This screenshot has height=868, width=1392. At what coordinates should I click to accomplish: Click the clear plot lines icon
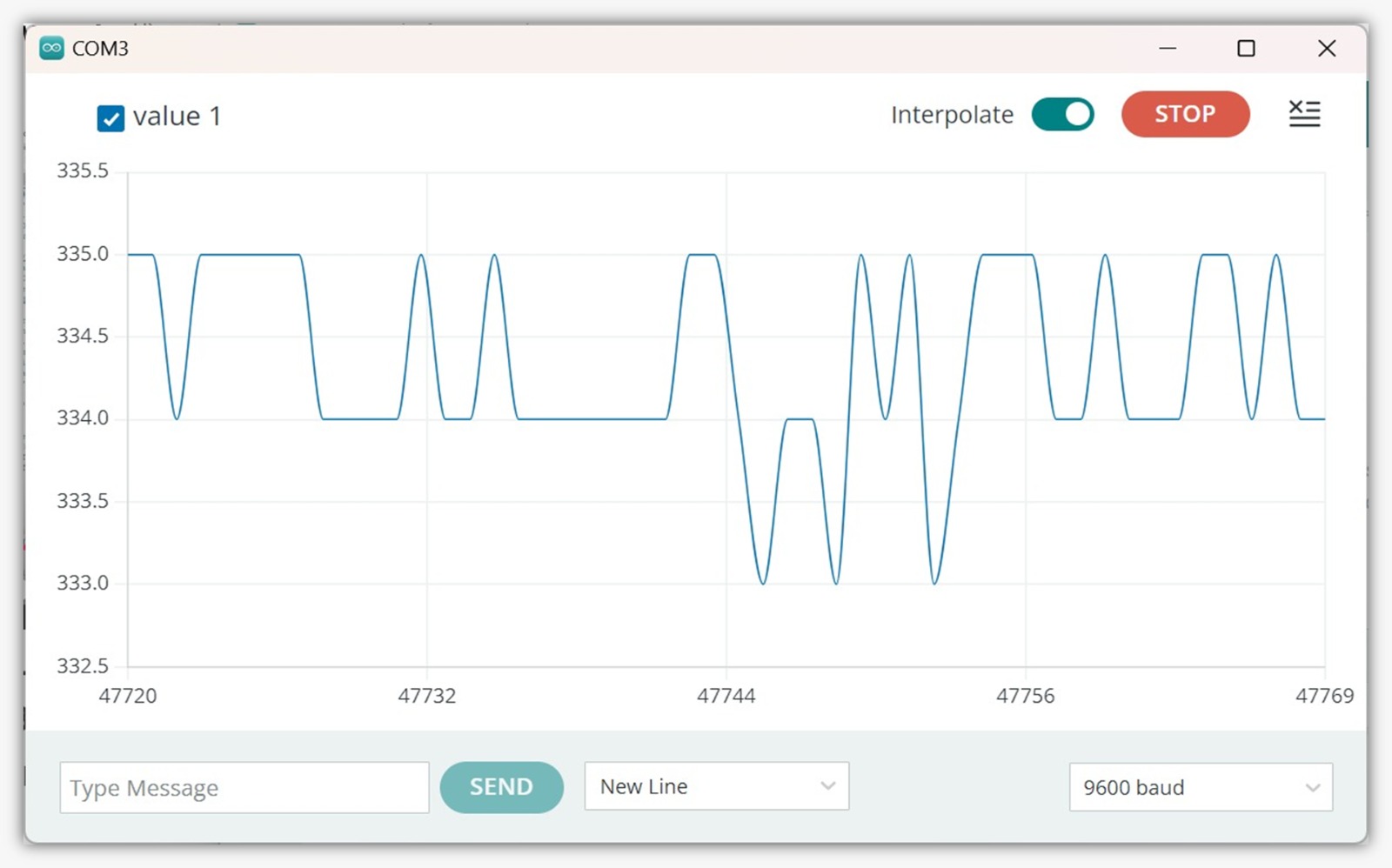pos(1303,114)
